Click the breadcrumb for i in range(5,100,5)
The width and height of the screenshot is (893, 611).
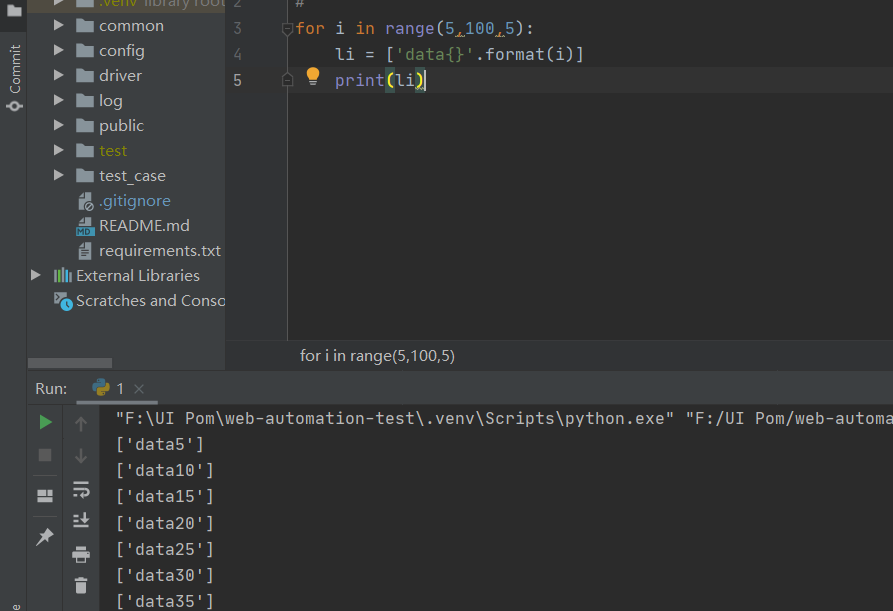click(377, 355)
